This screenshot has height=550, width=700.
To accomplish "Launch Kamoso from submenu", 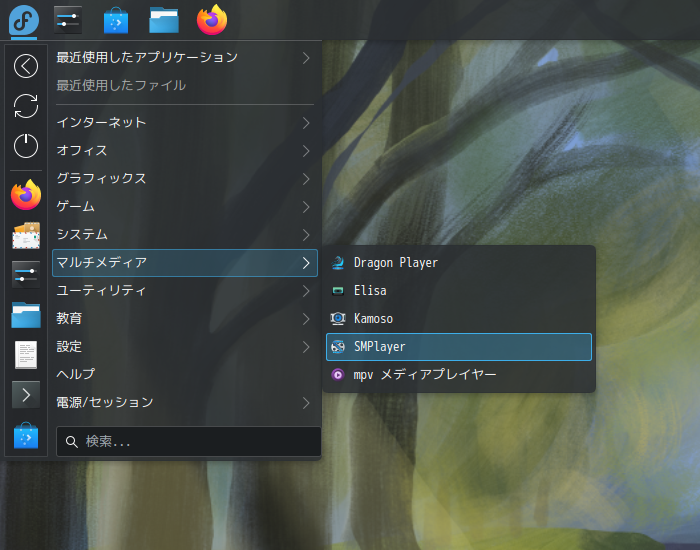I will [459, 318].
